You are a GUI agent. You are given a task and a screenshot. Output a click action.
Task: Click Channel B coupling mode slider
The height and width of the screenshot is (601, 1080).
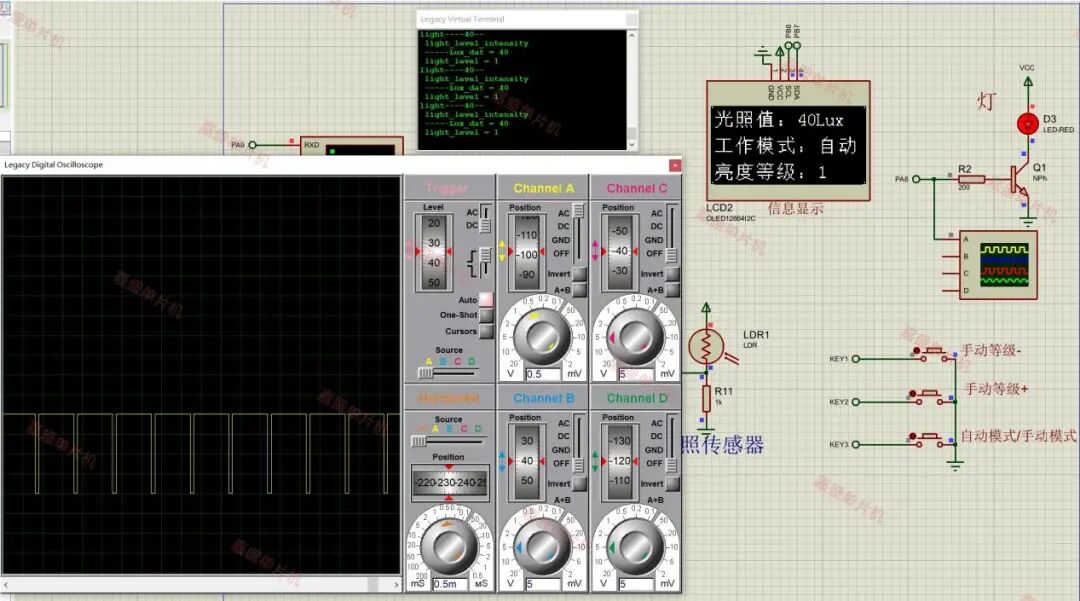(579, 443)
